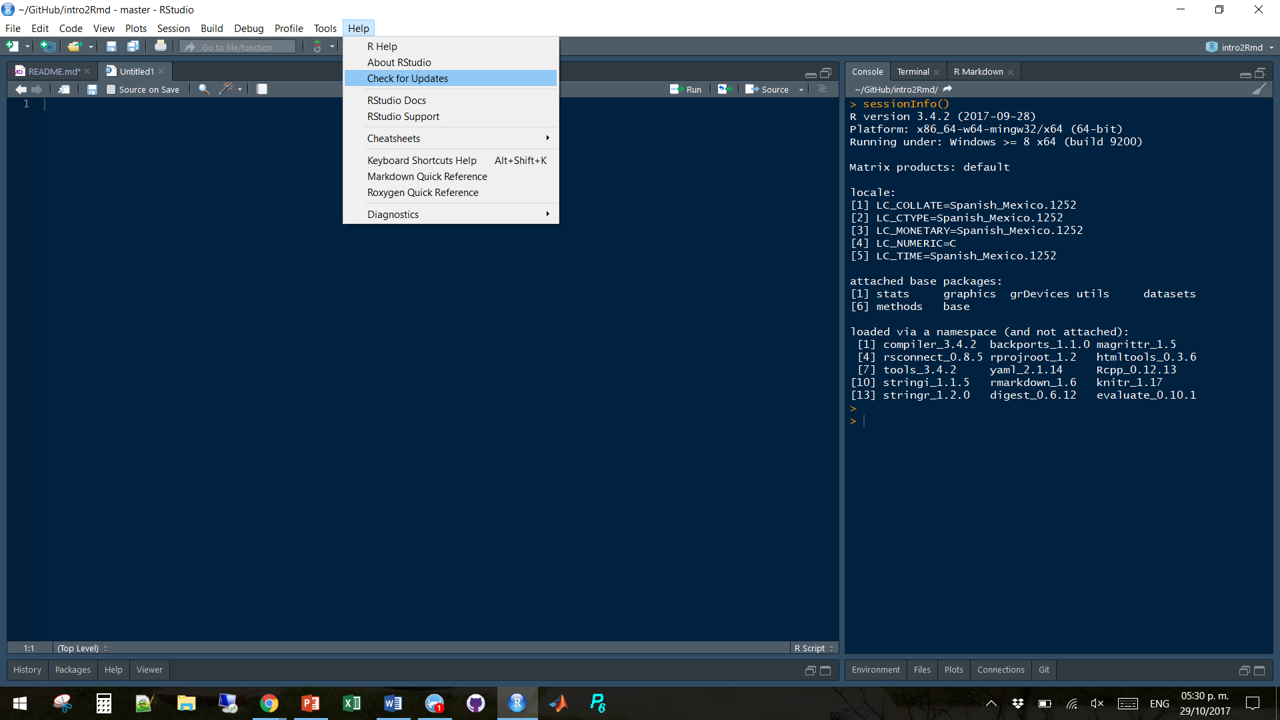Choose About RStudio menu item
The image size is (1280, 720).
[x=450, y=62]
